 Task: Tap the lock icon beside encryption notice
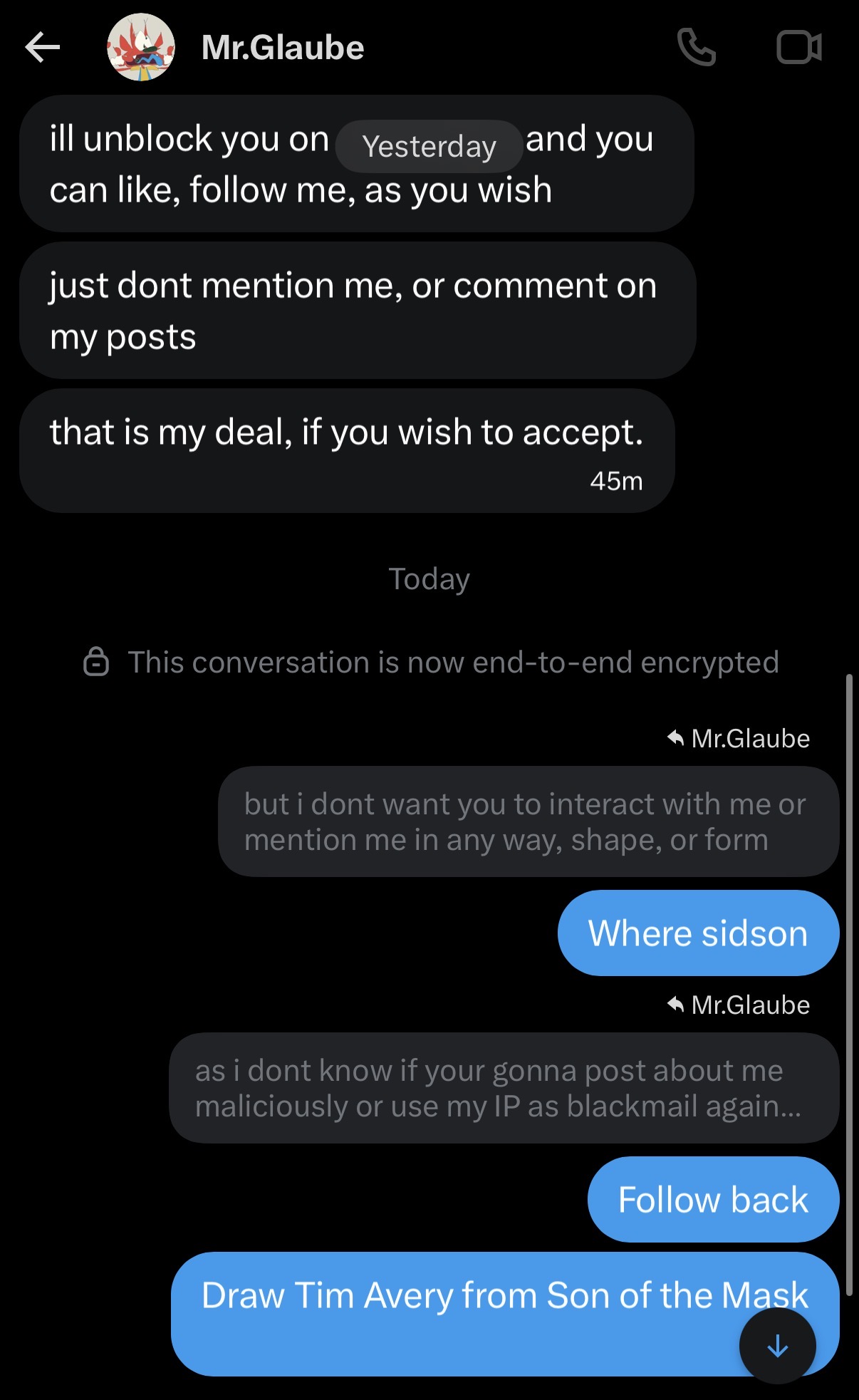point(96,662)
